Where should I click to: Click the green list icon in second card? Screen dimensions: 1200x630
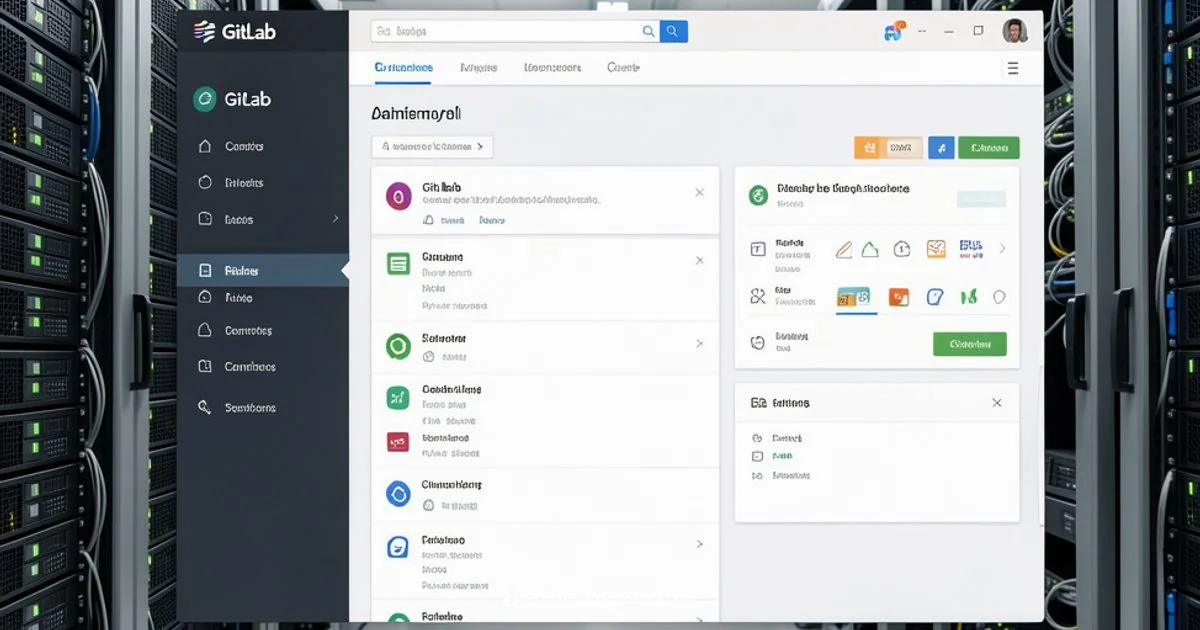(398, 264)
